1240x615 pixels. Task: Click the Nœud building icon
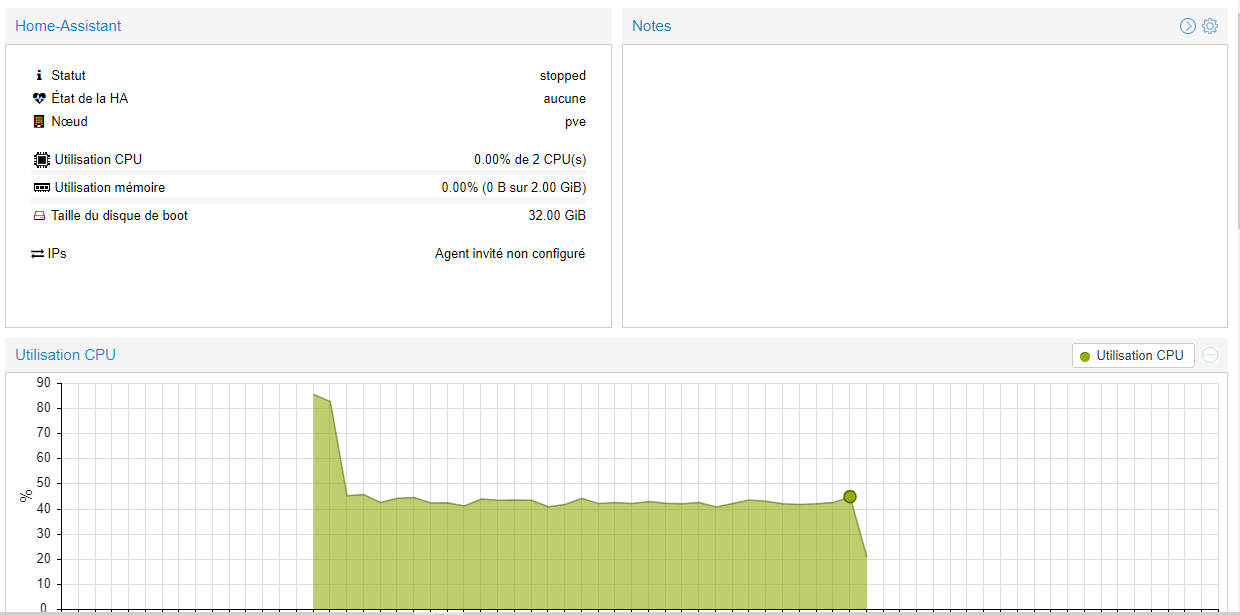[x=39, y=121]
